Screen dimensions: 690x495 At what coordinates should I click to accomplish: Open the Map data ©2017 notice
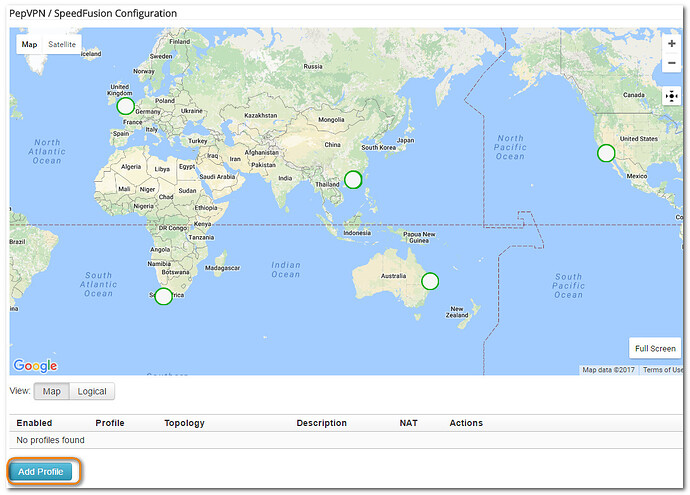click(x=608, y=370)
